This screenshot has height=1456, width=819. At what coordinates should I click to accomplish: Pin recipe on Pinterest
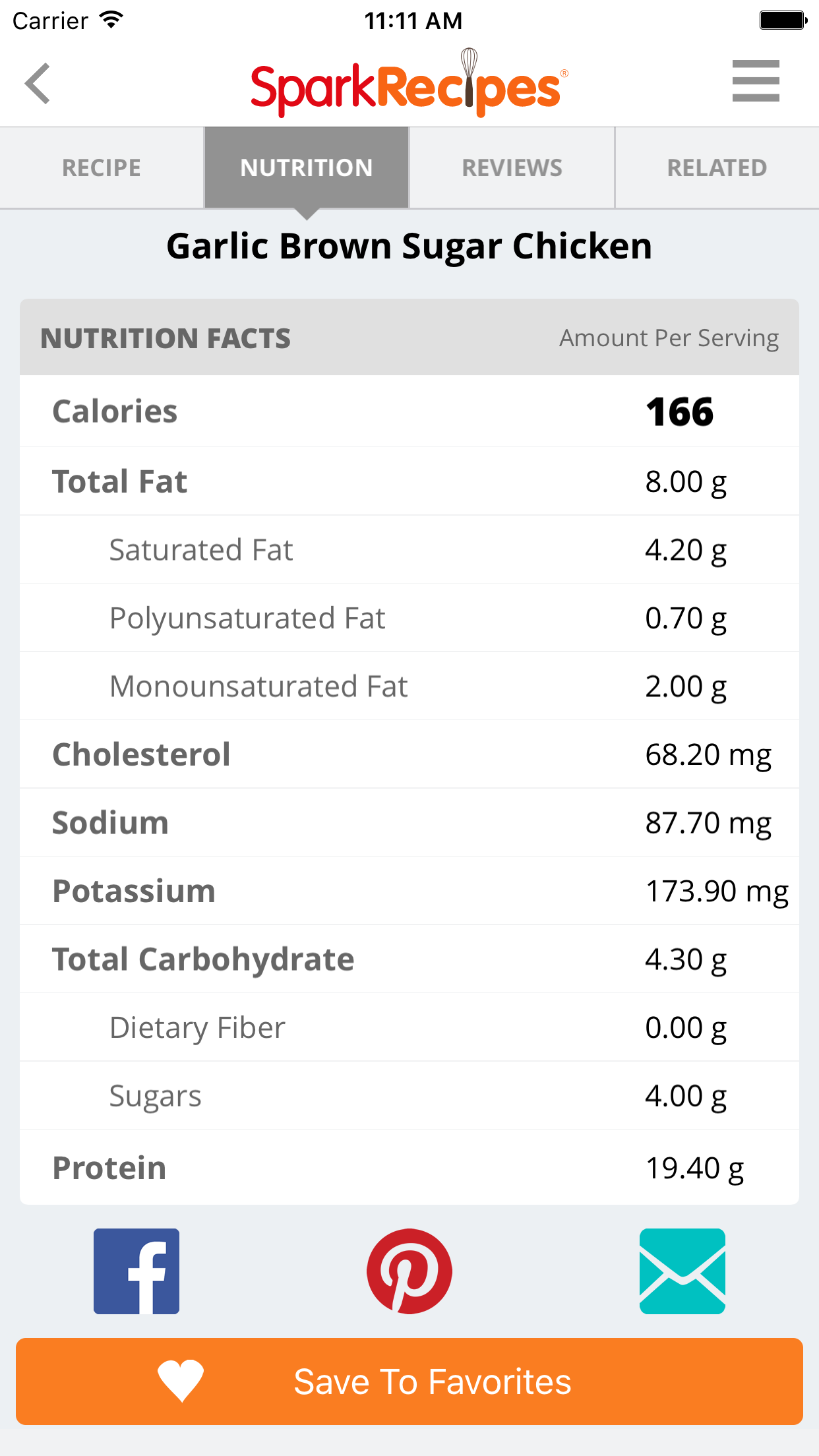(x=409, y=1271)
